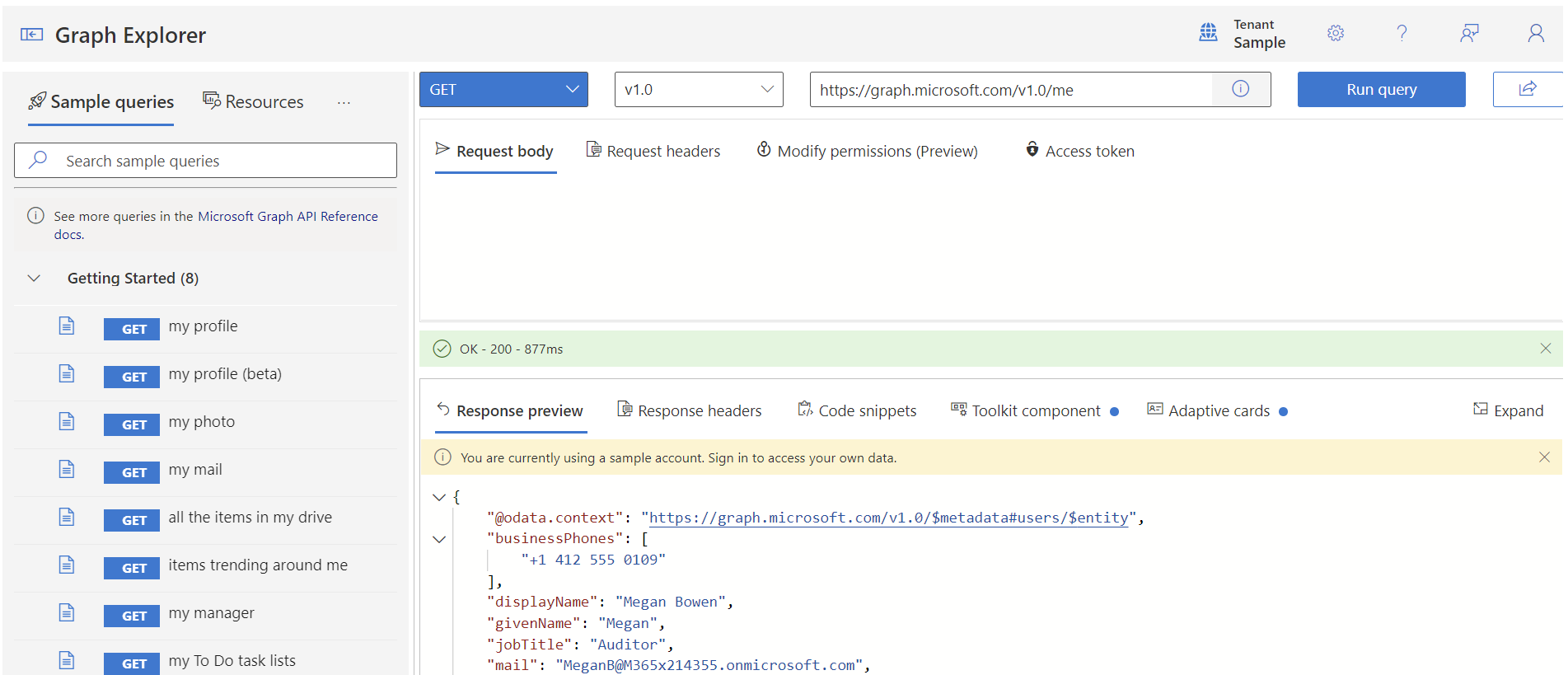Screen dimensions: 1568x675
Task: Select 'items trending around me' query
Action: (205, 568)
